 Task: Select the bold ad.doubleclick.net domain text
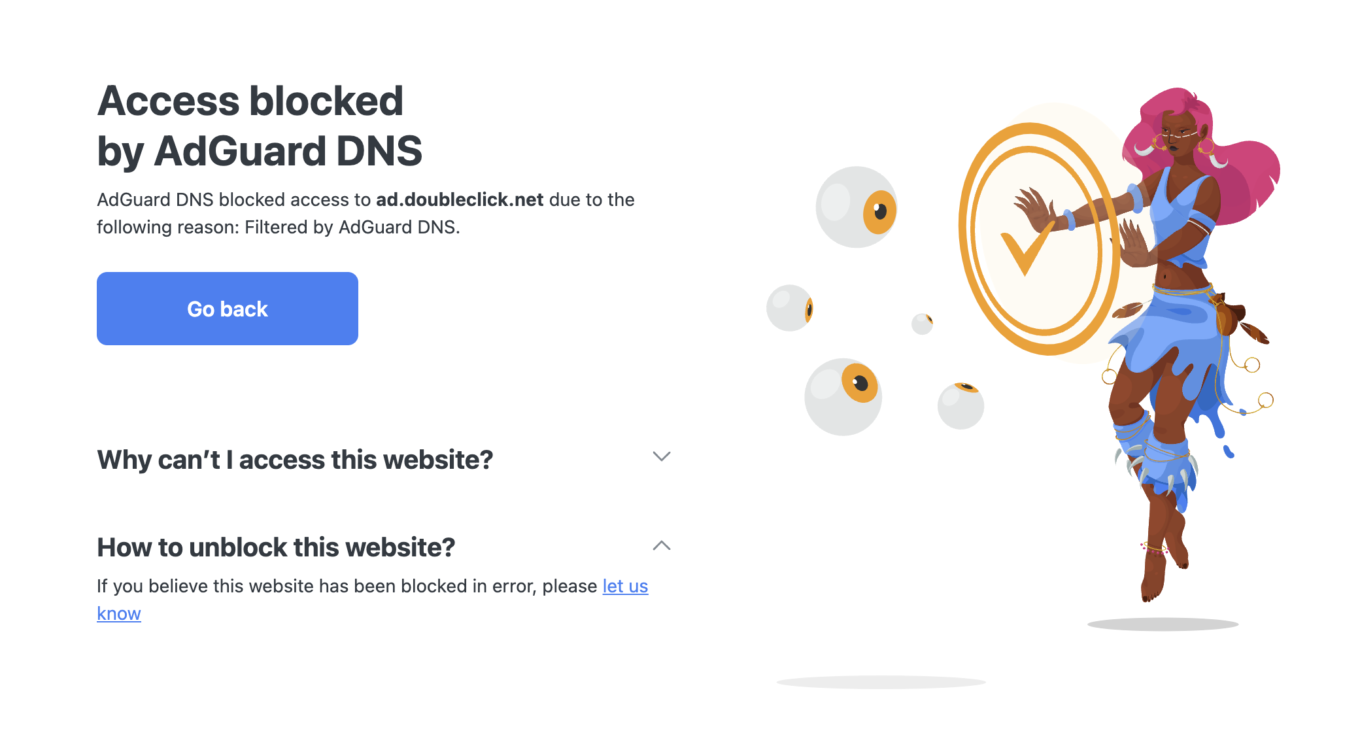point(459,199)
